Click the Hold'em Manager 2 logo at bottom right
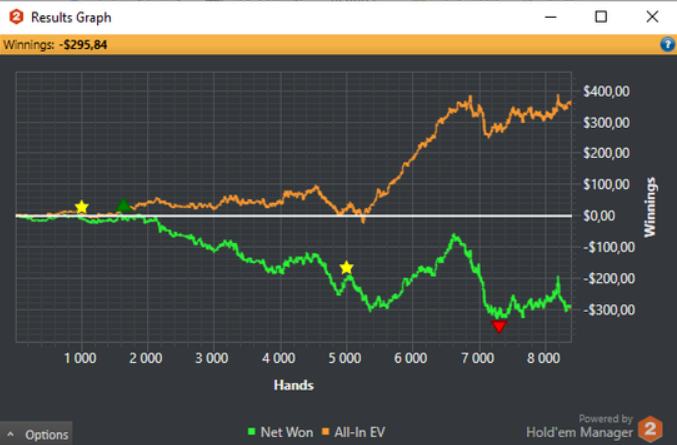Image resolution: width=677 pixels, height=445 pixels. [650, 429]
